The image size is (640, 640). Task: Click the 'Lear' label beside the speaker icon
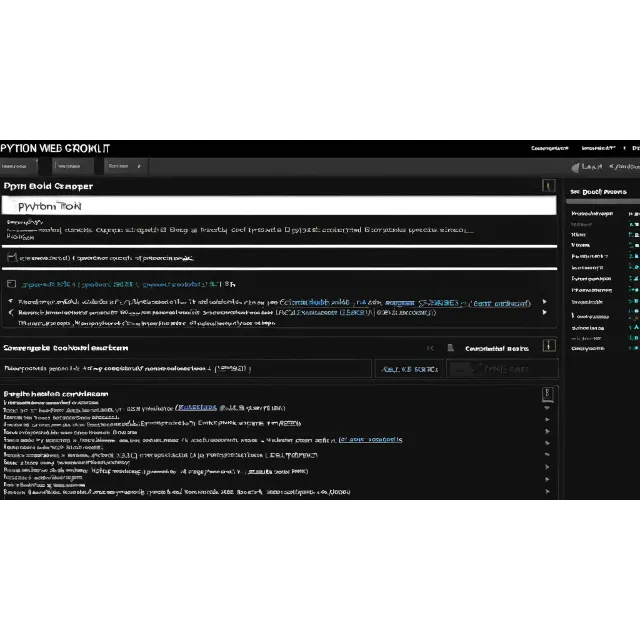(592, 167)
